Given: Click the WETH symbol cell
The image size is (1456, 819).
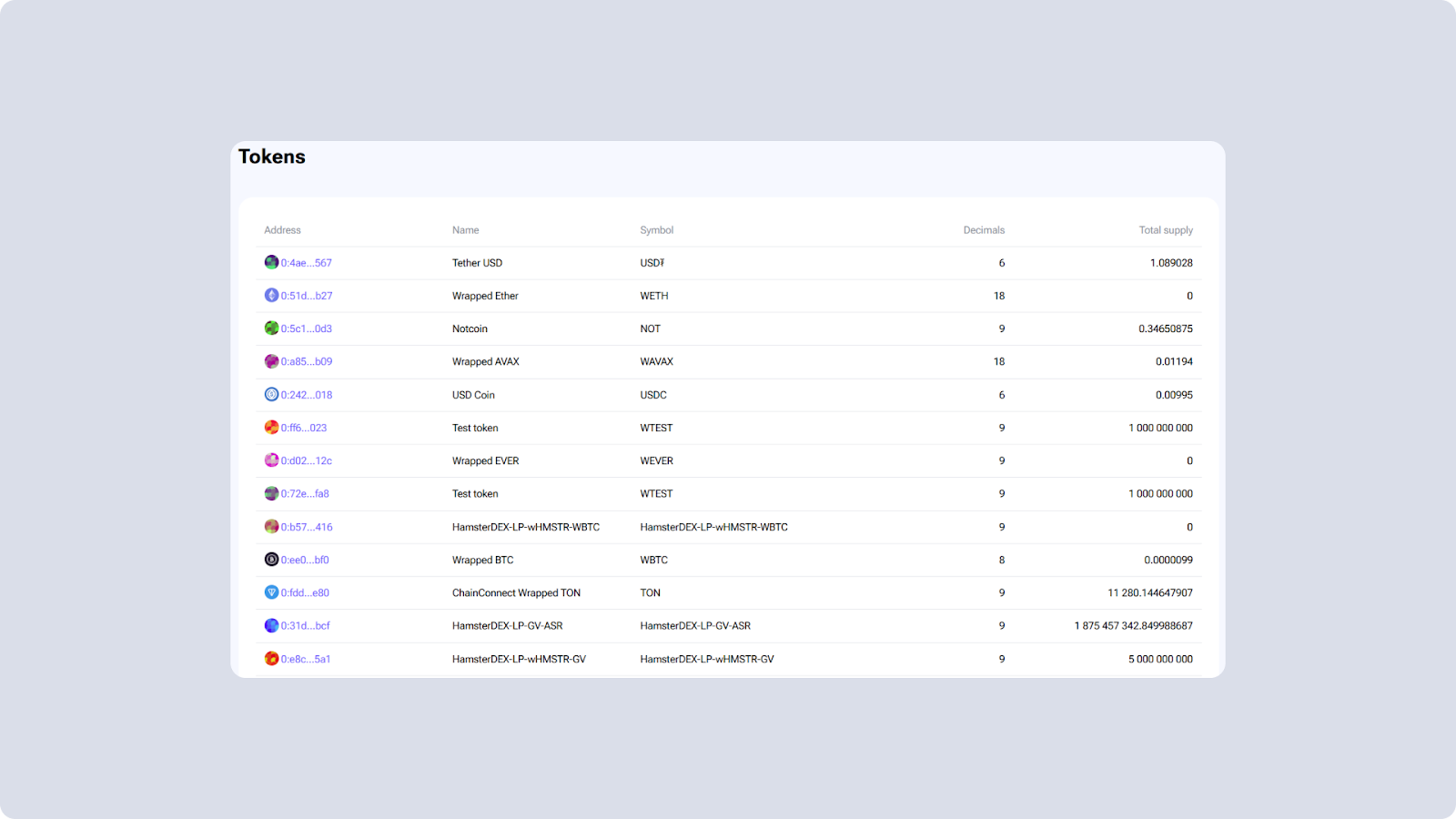Looking at the screenshot, I should click(x=654, y=296).
